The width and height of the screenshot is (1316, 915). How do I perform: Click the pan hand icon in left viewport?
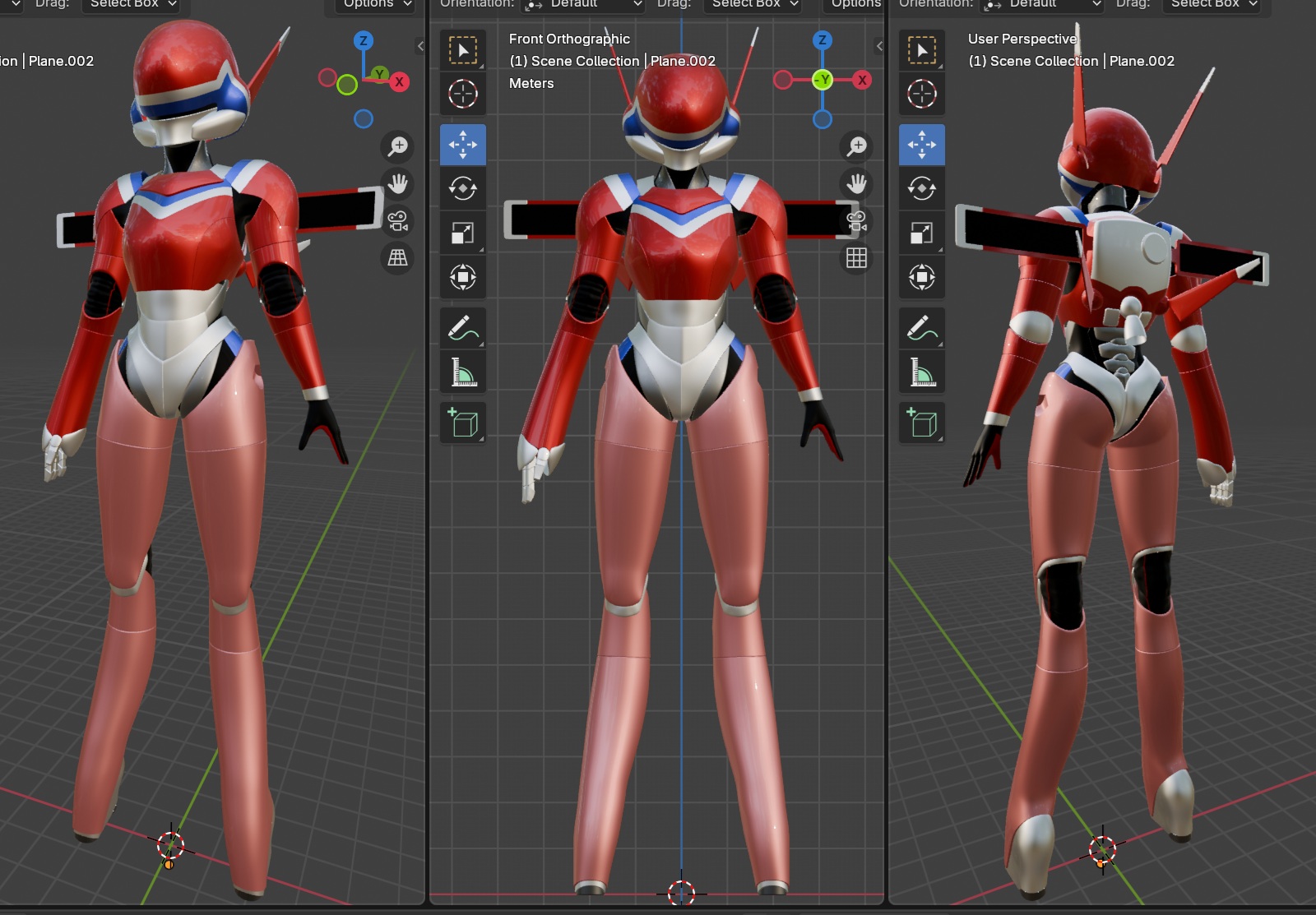click(x=398, y=183)
